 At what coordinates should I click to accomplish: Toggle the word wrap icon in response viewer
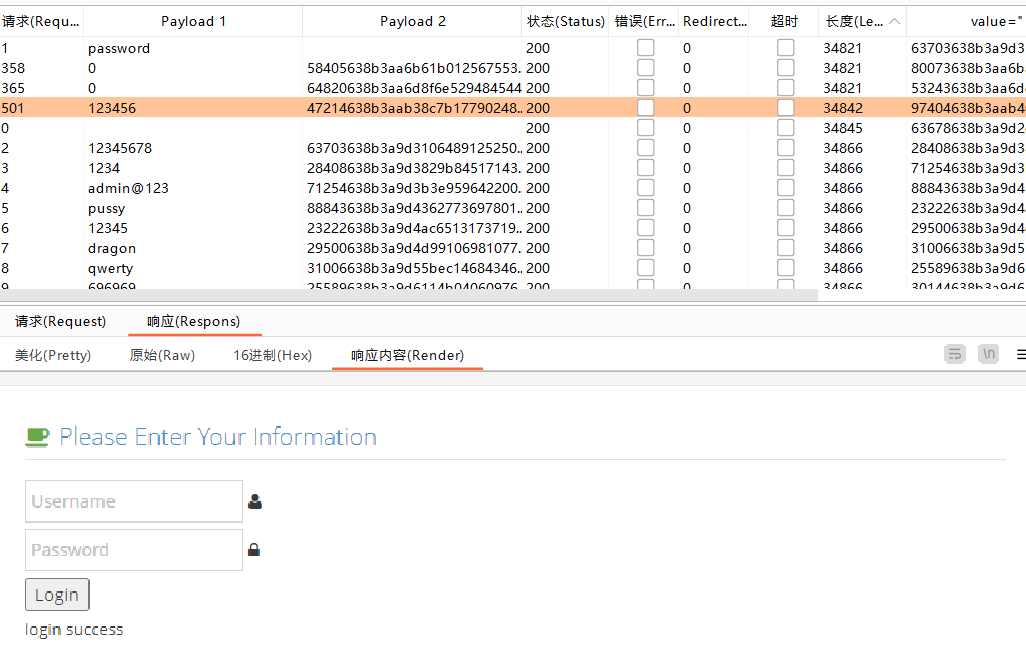(x=955, y=354)
